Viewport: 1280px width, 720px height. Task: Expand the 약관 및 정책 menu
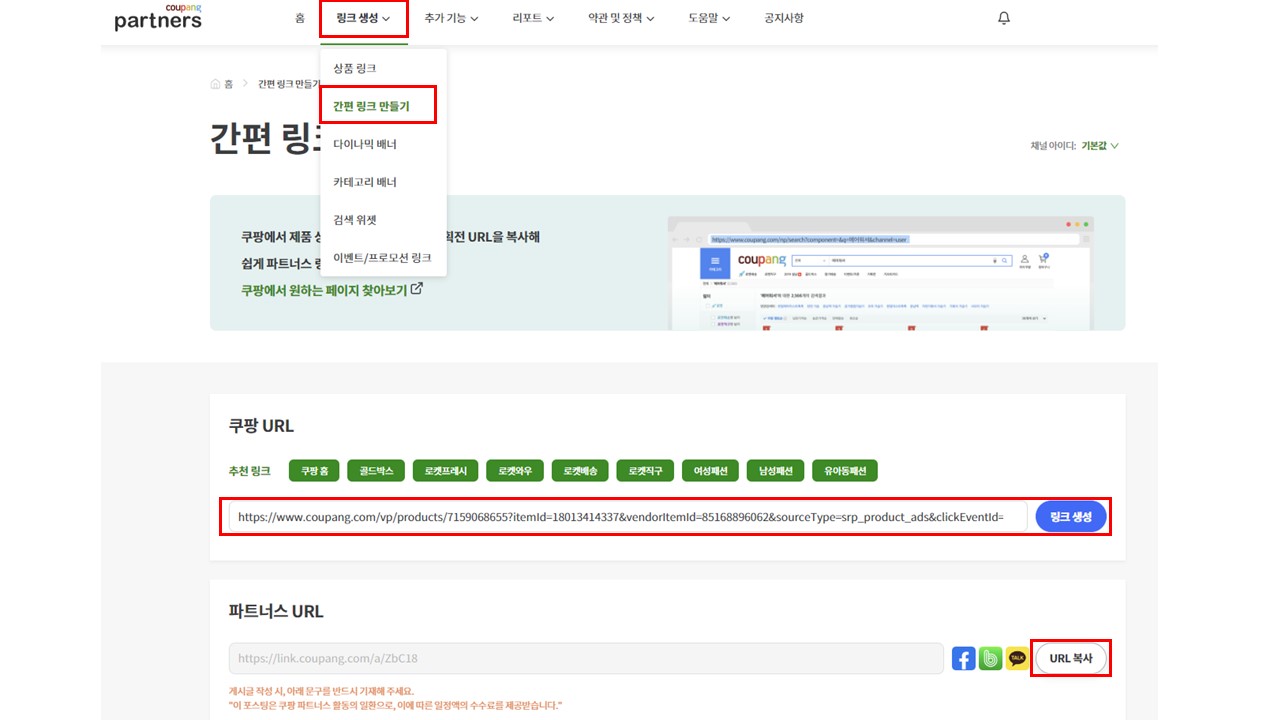[x=621, y=18]
